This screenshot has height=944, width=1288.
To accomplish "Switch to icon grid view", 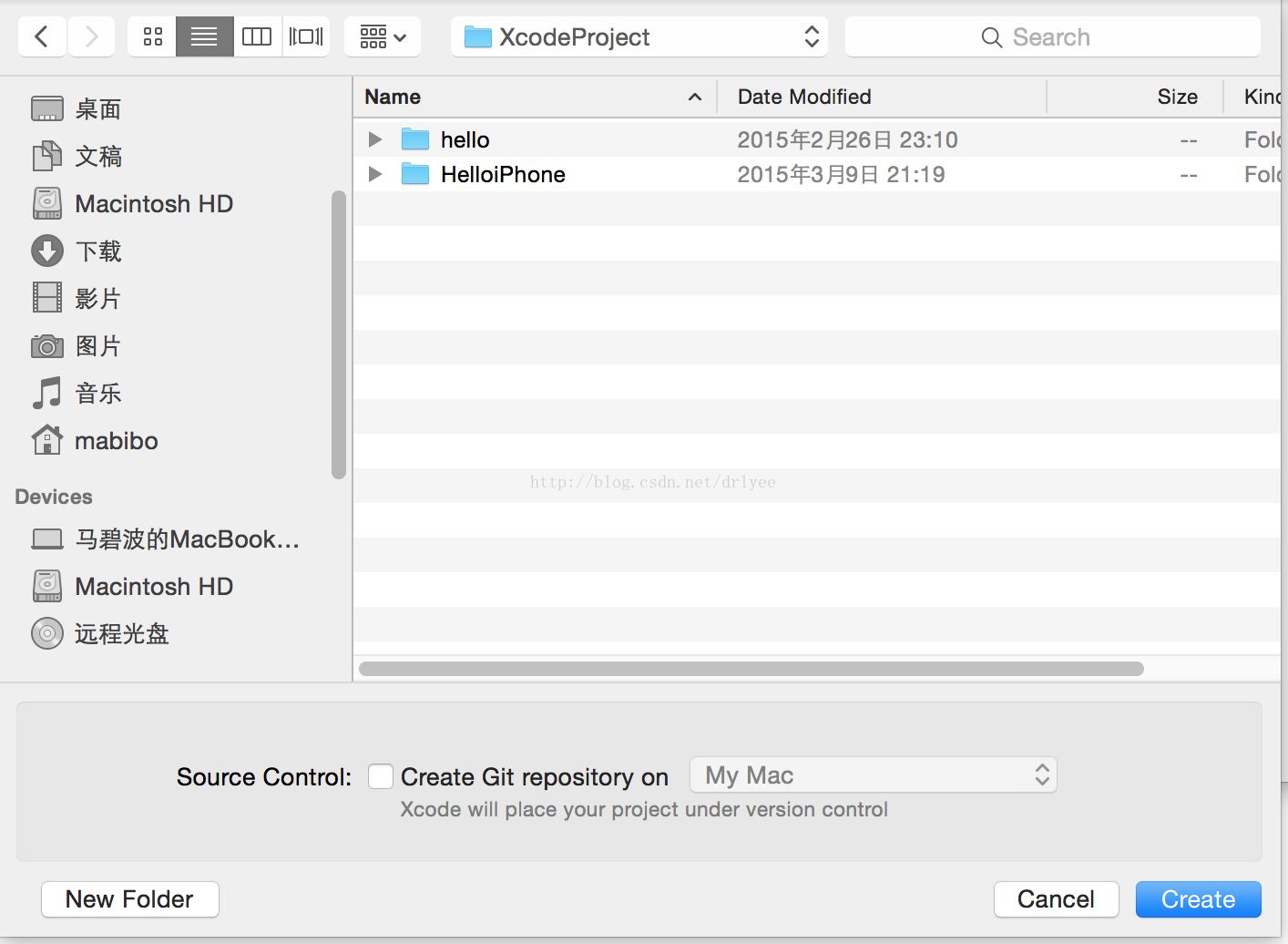I will coord(152,36).
